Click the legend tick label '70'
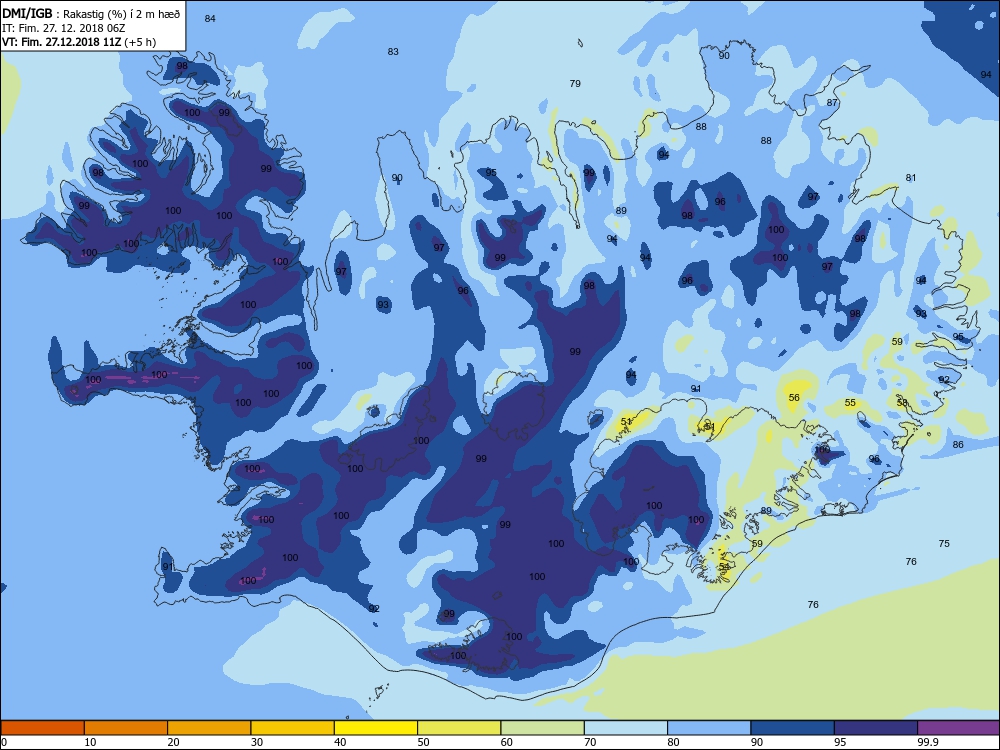 point(591,742)
